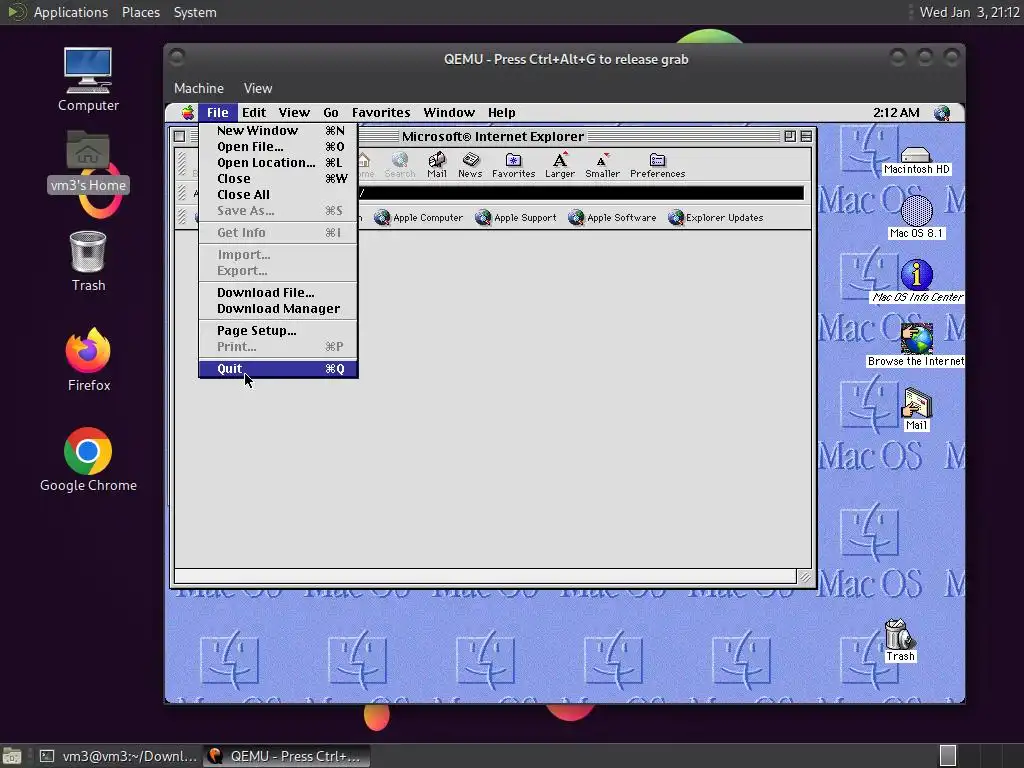Select the Mac OS 8.1 disk icon

coord(916,217)
